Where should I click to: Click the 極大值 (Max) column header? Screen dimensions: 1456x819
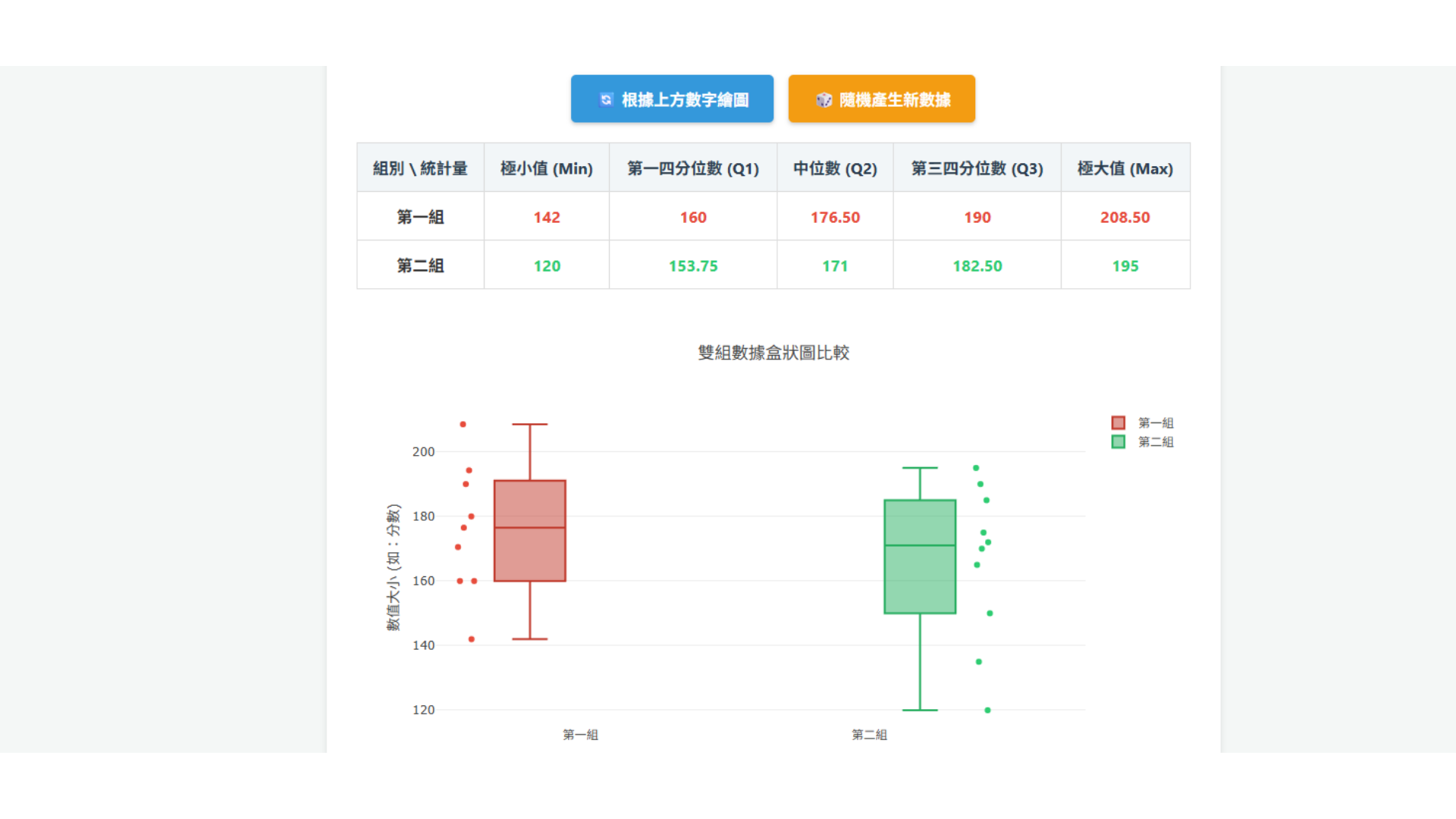(x=1125, y=168)
